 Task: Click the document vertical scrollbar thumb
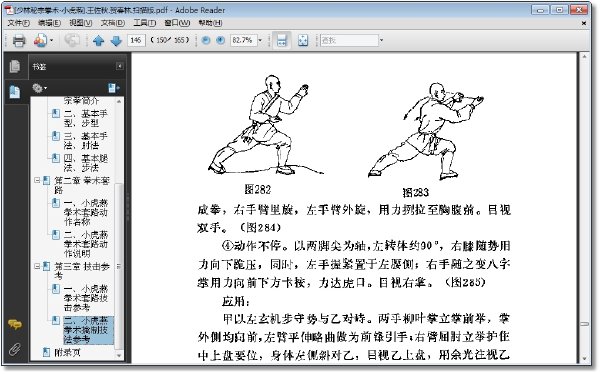tap(584, 324)
